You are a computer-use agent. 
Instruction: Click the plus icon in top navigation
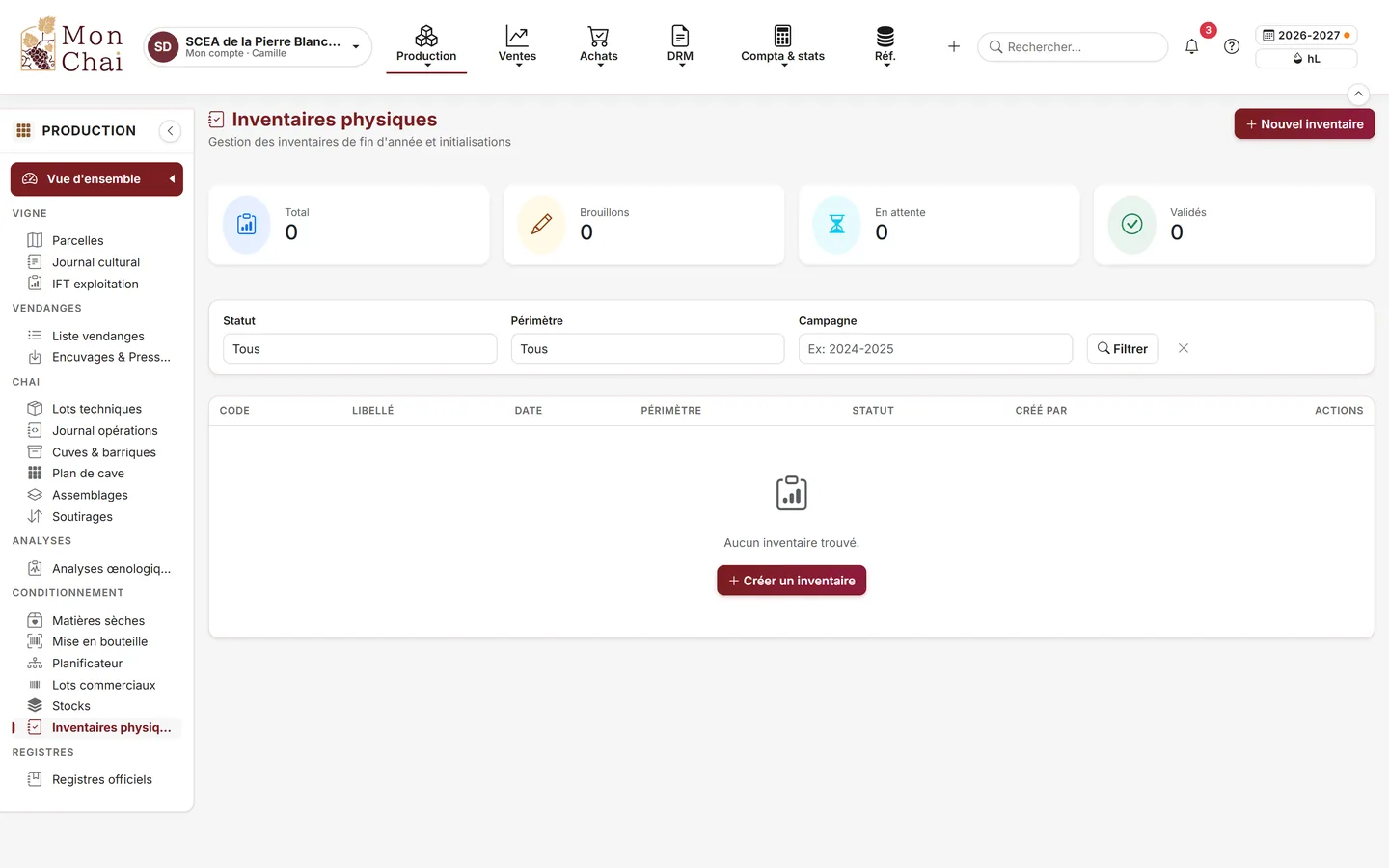[954, 46]
